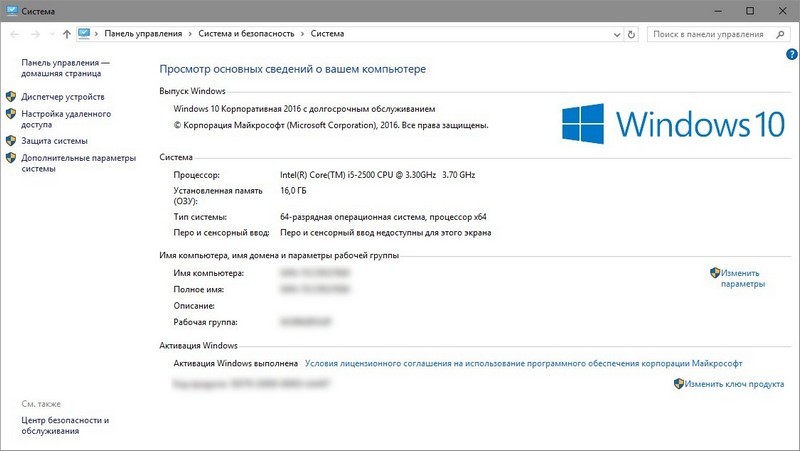The height and width of the screenshot is (451, 800).
Task: Click shield icon beside 'Изменить ключ продукта'
Action: (679, 384)
